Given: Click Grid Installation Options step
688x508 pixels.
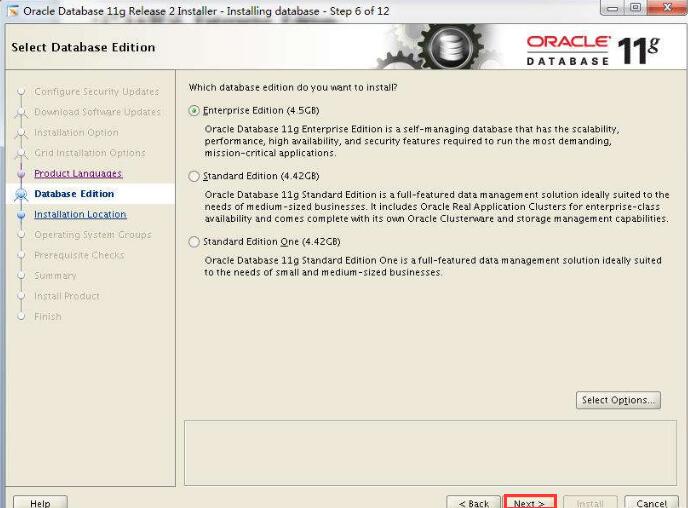Looking at the screenshot, I should (90, 153).
